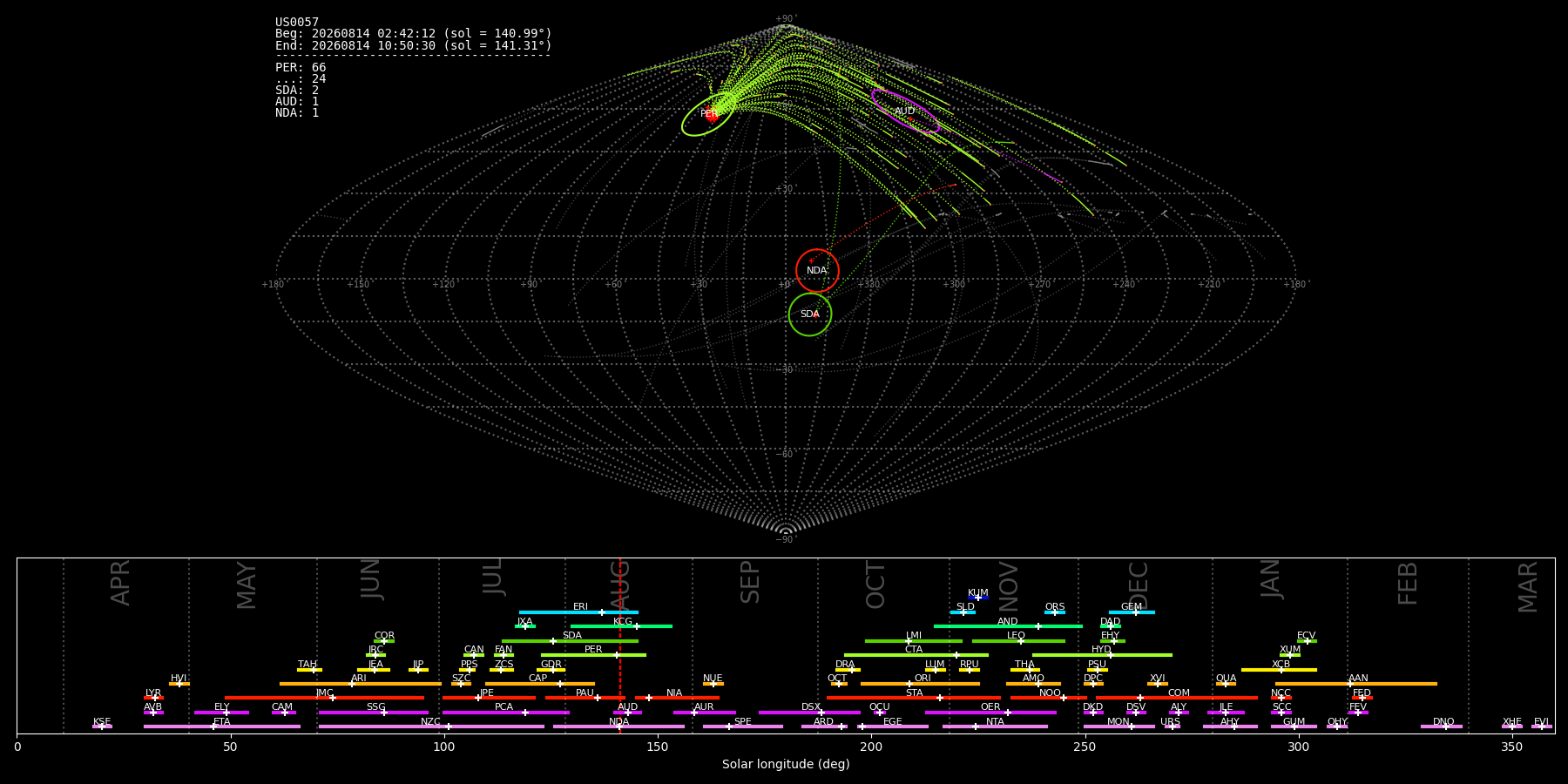Select the PER shower bar in timeline
Viewport: 1568px width, 784px height.
pos(593,655)
